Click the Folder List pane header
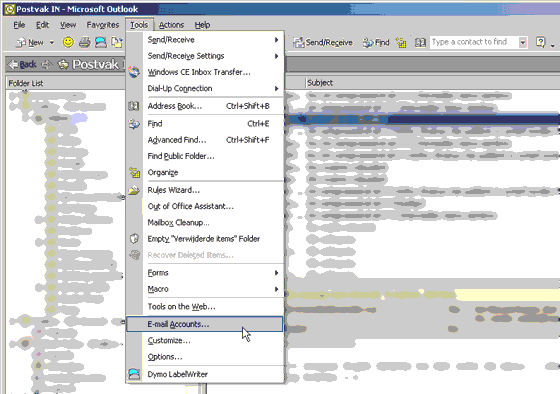560x394 pixels. pyautogui.click(x=66, y=83)
